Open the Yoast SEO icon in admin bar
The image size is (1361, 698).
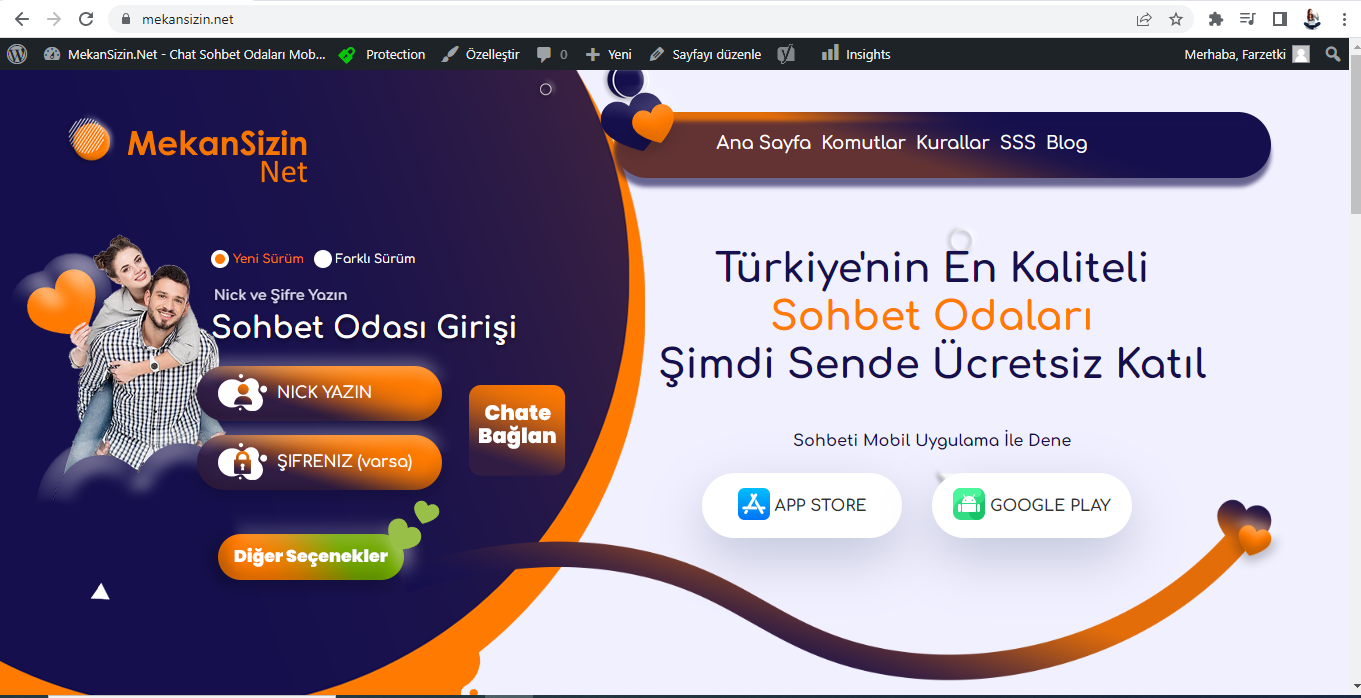(787, 54)
